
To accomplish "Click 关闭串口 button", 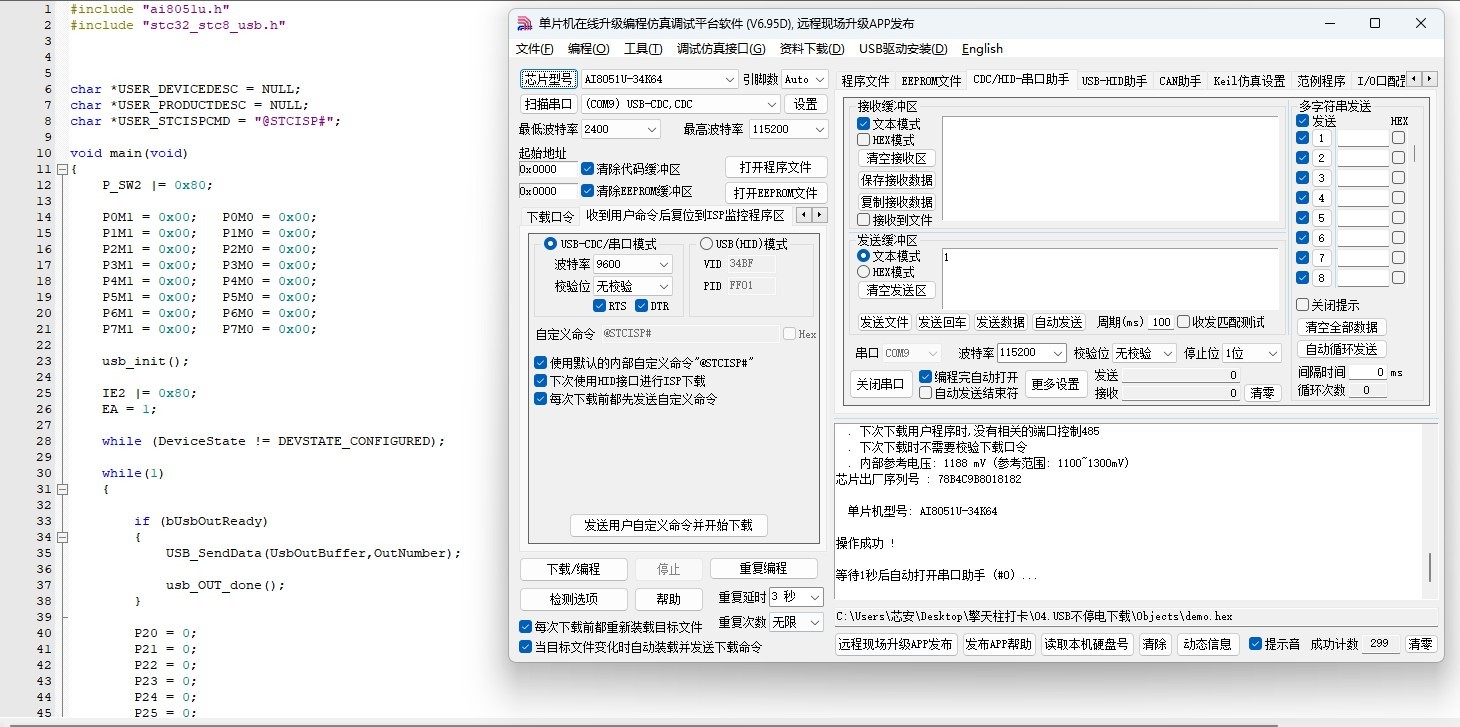I will 880,384.
